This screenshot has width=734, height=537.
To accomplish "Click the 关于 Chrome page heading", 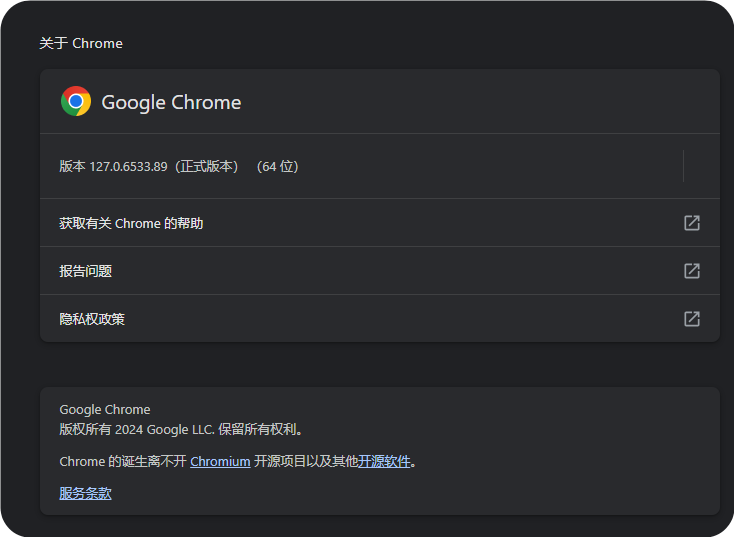I will (81, 44).
